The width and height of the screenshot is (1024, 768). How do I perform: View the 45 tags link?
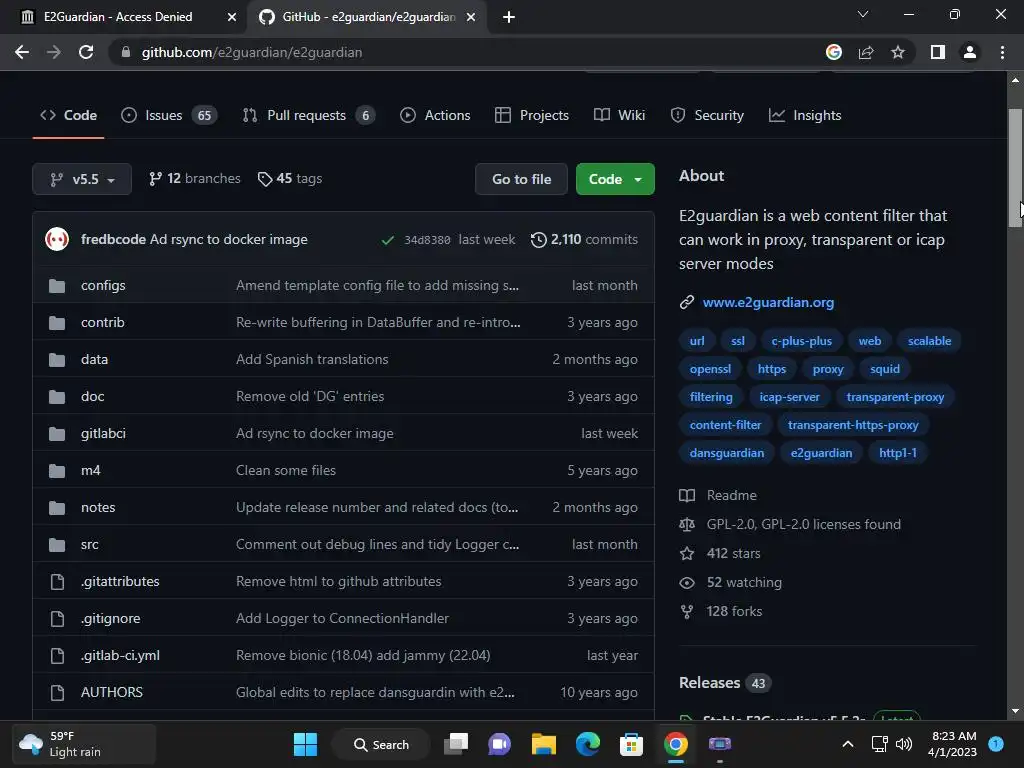[290, 178]
